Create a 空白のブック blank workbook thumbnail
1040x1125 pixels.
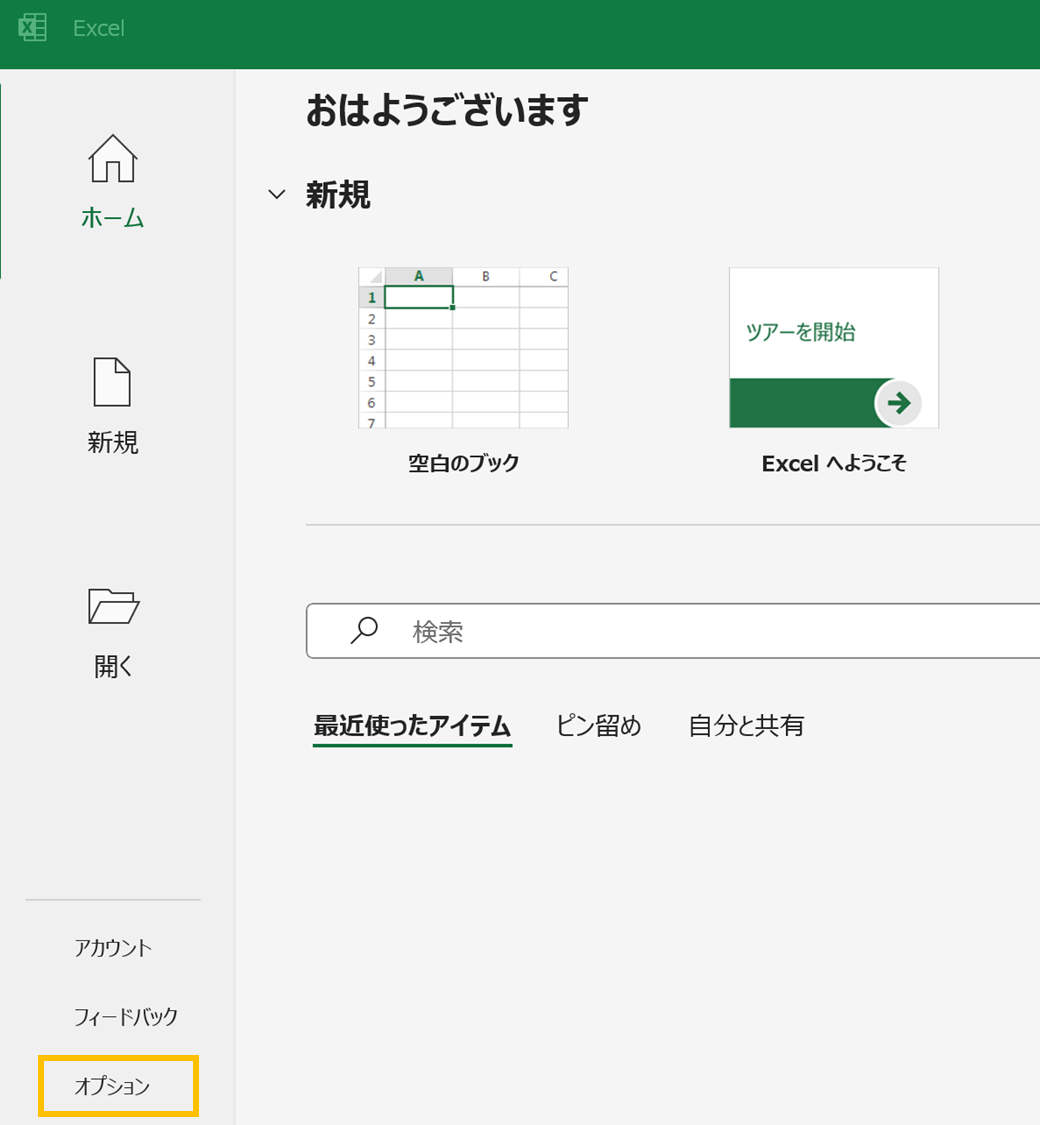pos(463,348)
